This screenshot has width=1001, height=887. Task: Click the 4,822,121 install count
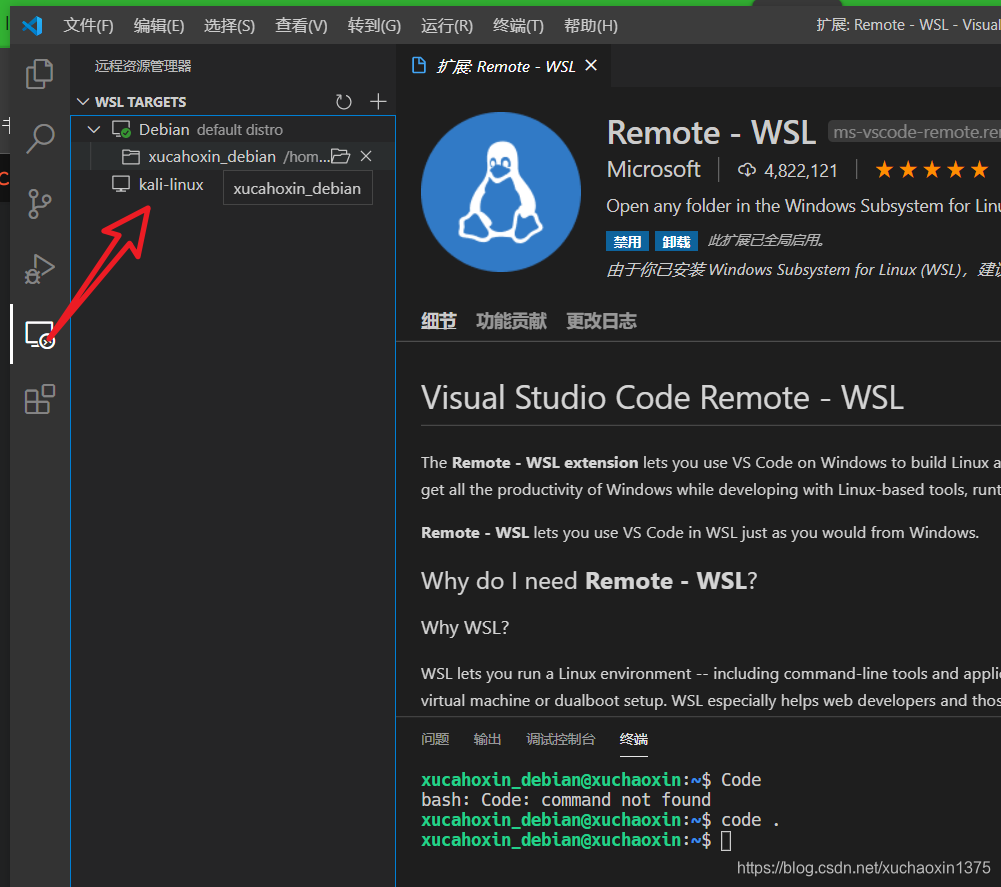click(x=801, y=171)
